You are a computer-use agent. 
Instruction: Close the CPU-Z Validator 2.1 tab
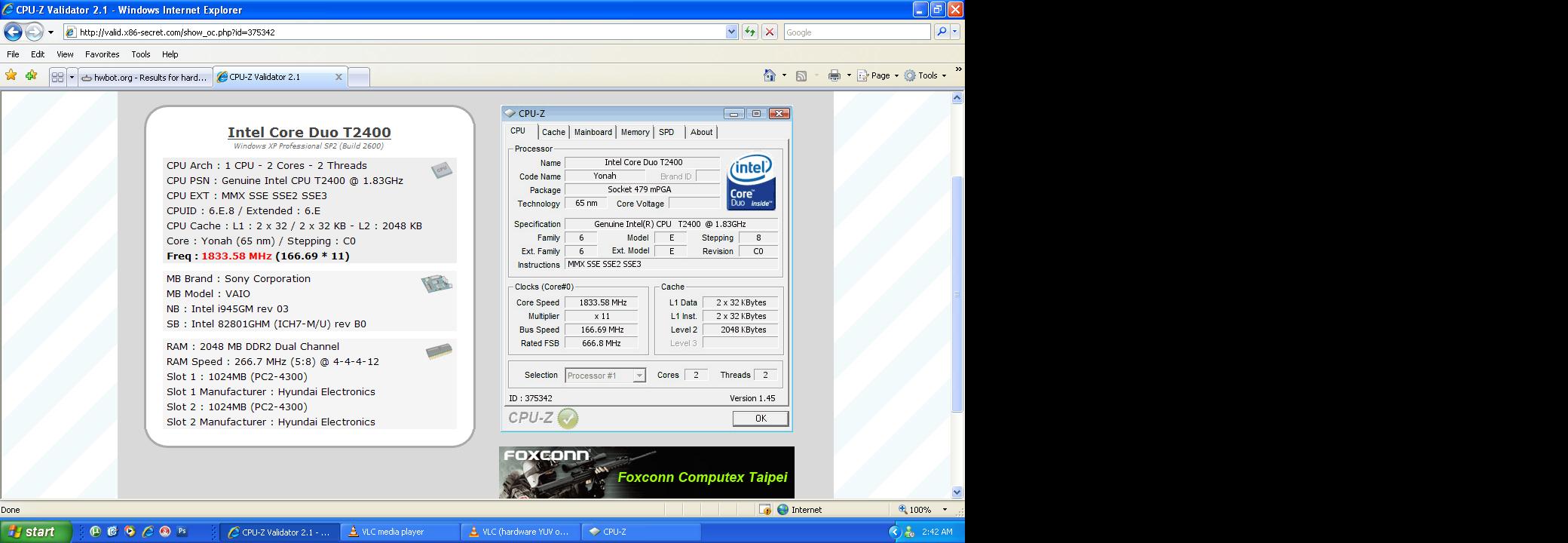click(x=338, y=77)
